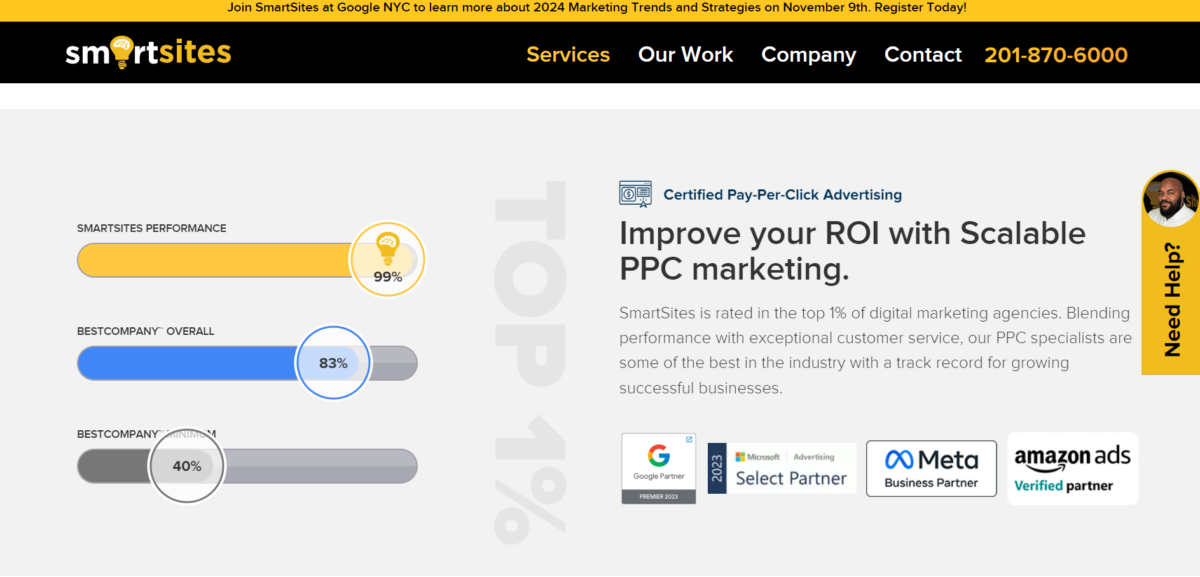Go to the Contact page
The height and width of the screenshot is (577, 1200).
(923, 55)
